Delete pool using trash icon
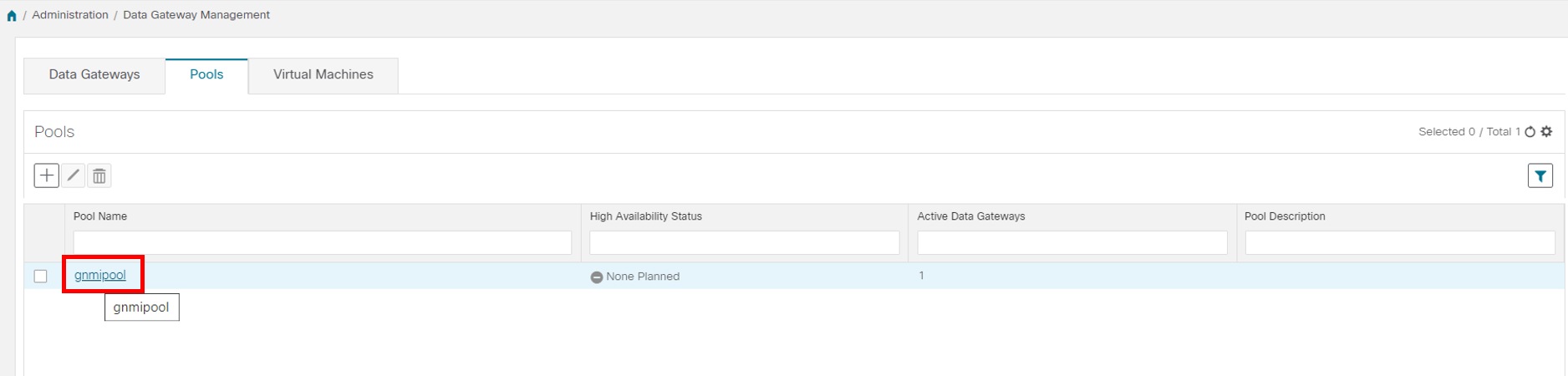Viewport: 1568px width, 376px height. point(99,175)
